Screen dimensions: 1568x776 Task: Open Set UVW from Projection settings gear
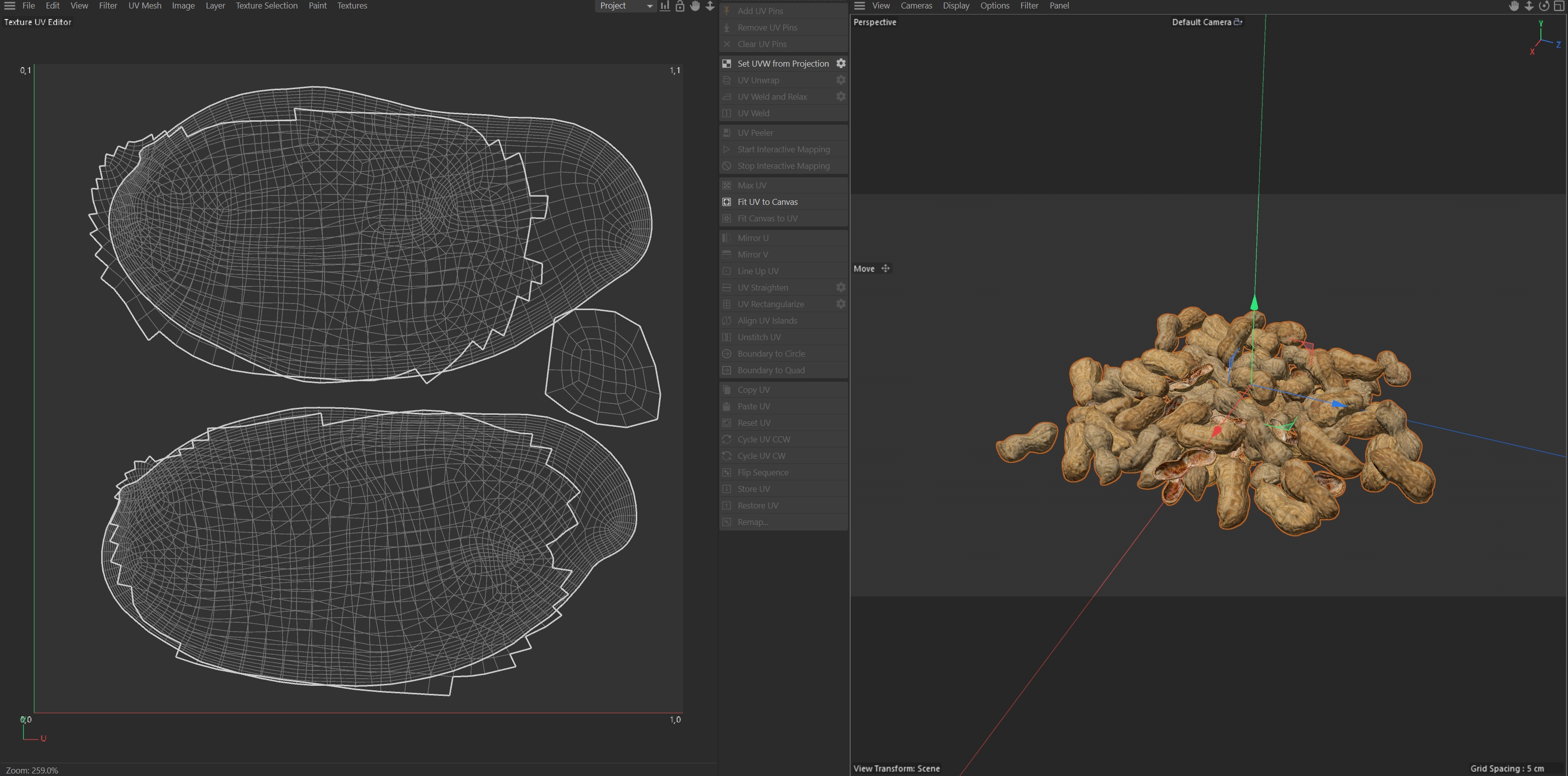[x=841, y=63]
